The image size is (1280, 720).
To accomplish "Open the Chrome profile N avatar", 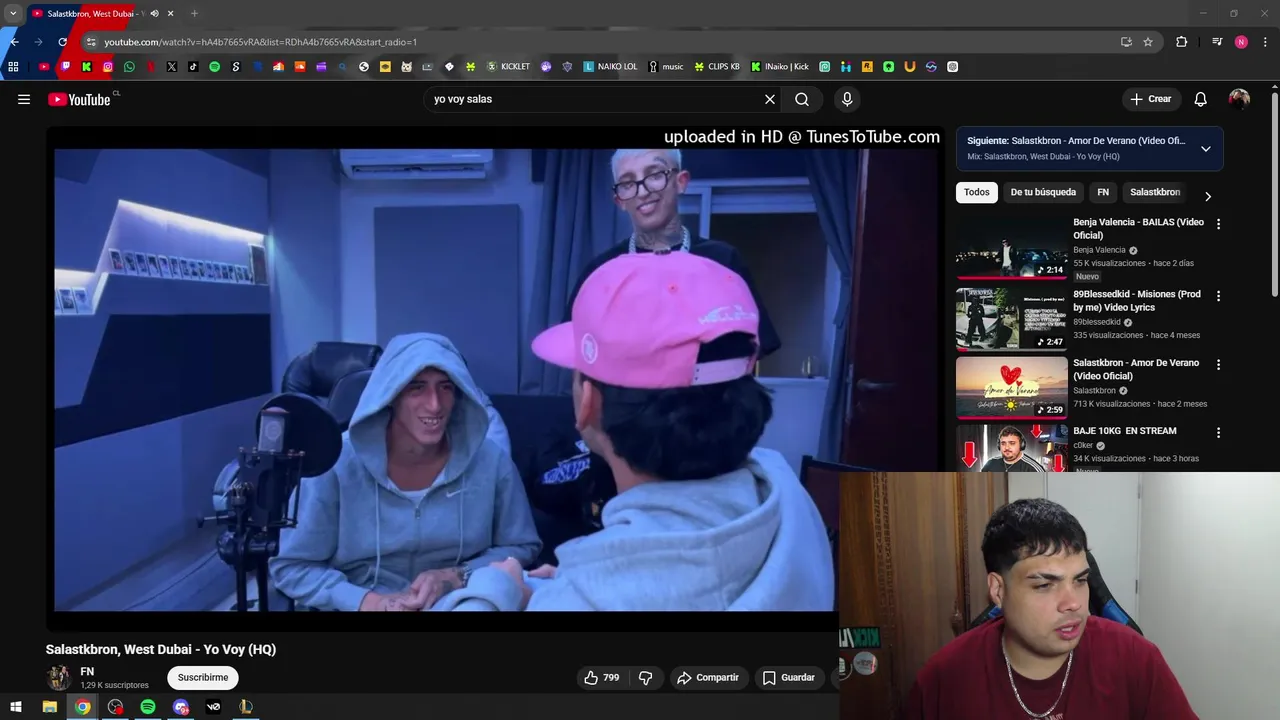I will click(x=1241, y=42).
